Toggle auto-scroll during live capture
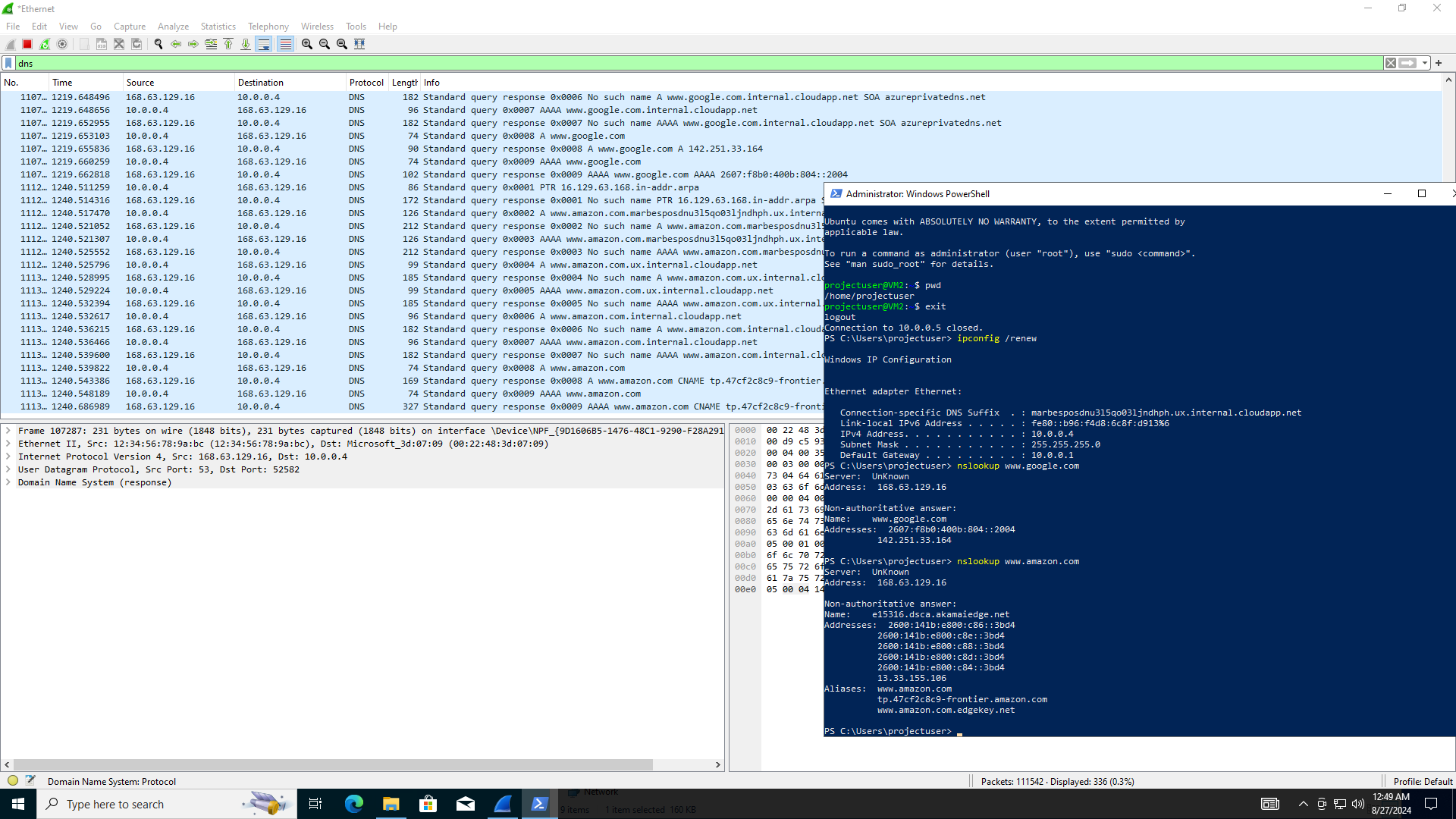Viewport: 1456px width, 819px height. coord(263,43)
